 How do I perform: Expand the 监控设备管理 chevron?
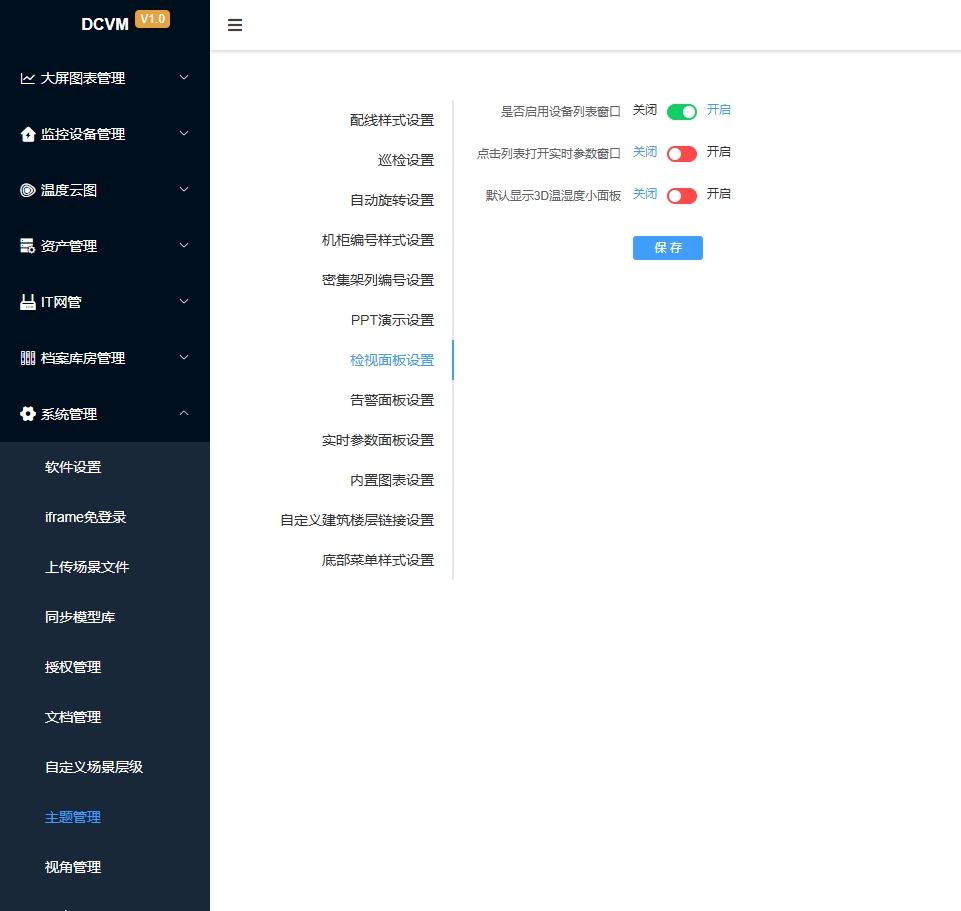(184, 133)
